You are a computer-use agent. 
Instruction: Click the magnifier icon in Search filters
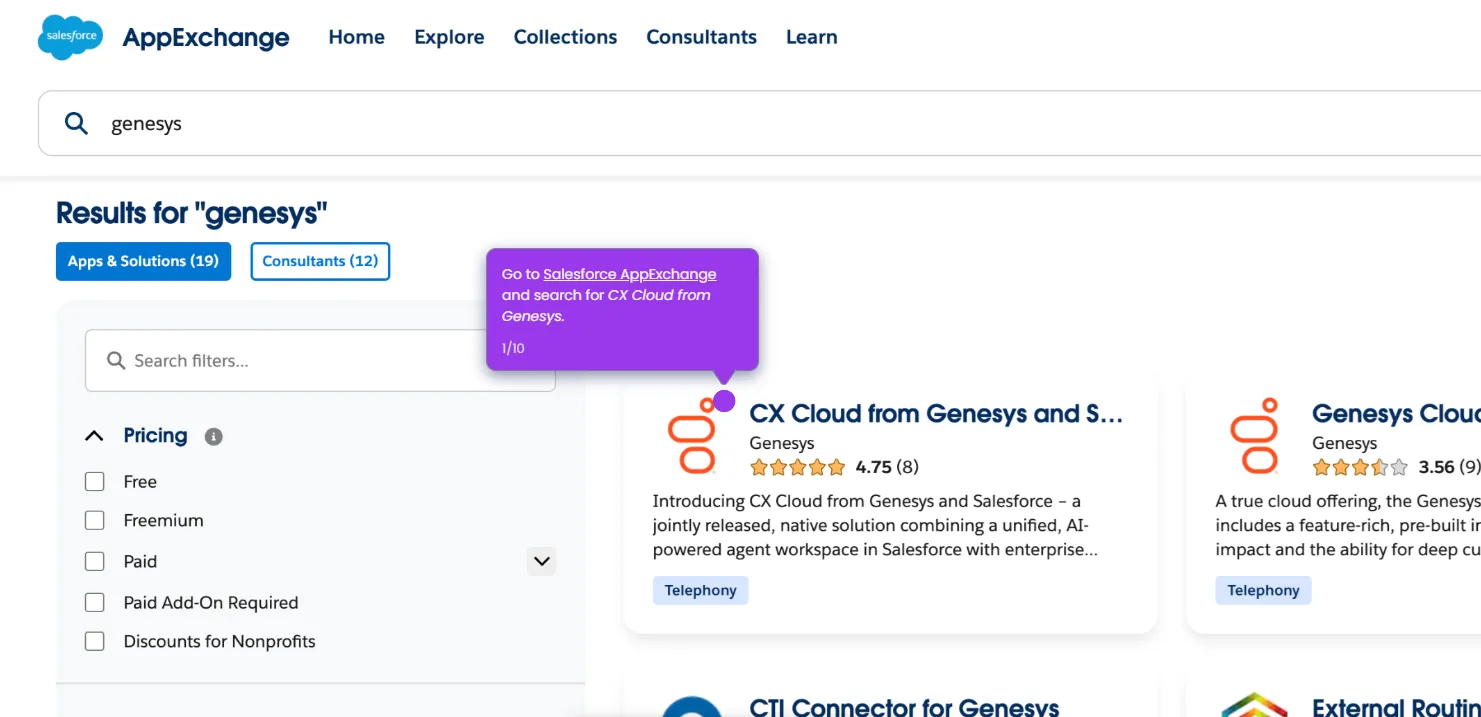[116, 361]
